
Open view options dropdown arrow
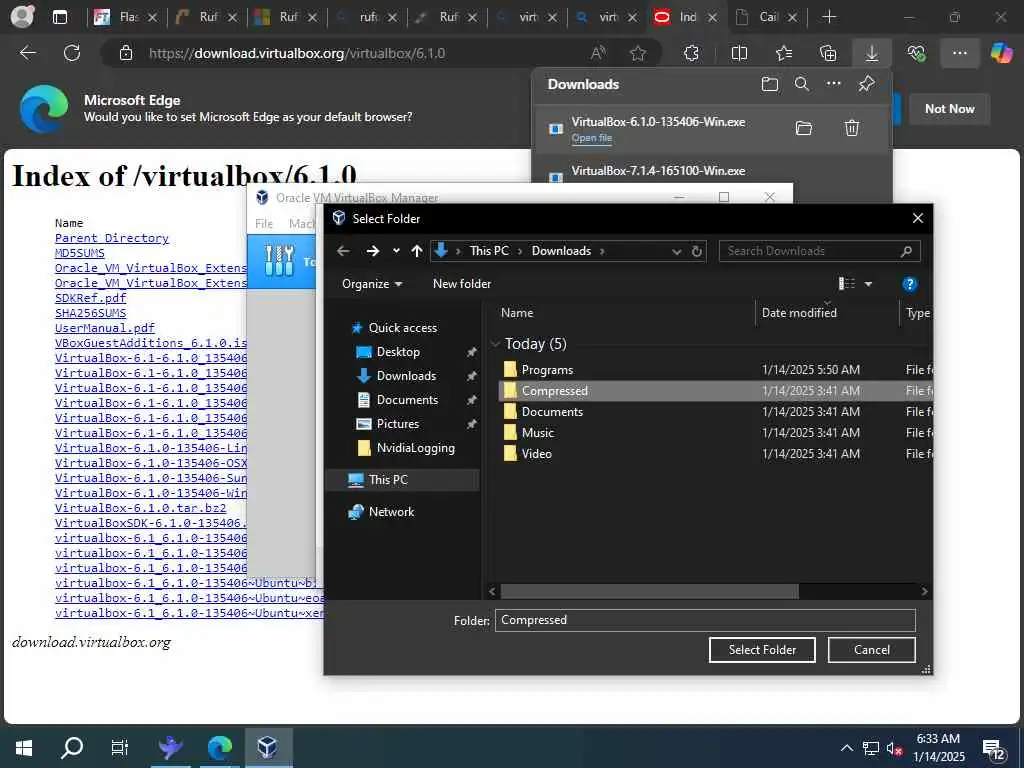(x=869, y=283)
